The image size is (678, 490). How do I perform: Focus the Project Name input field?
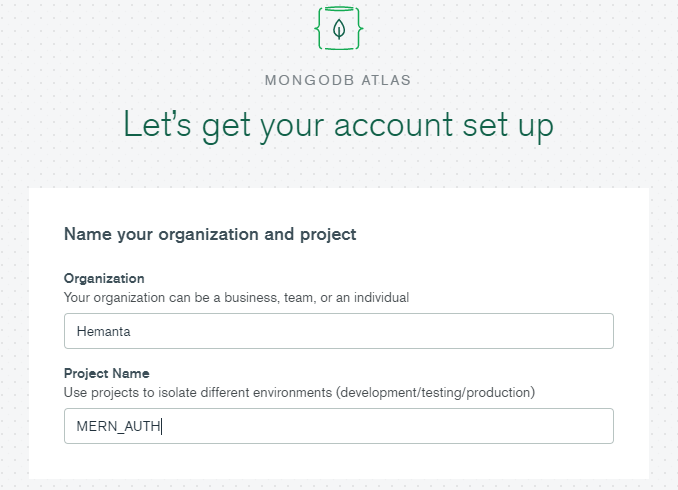(x=338, y=426)
